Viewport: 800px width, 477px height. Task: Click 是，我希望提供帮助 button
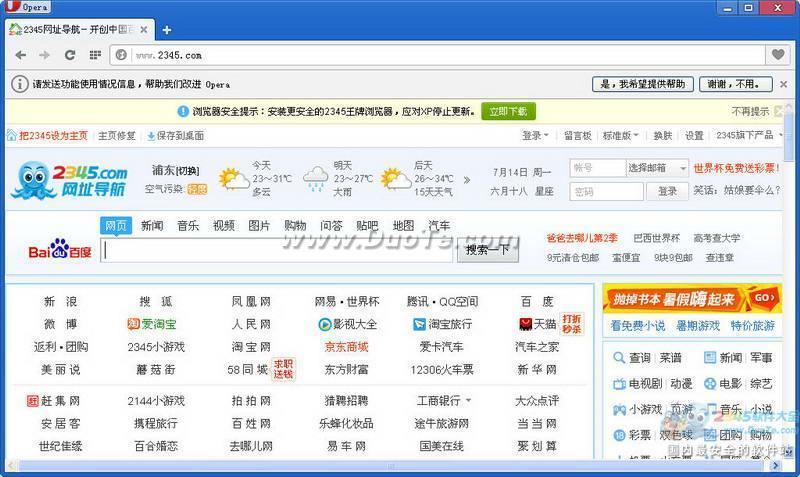pyautogui.click(x=643, y=84)
